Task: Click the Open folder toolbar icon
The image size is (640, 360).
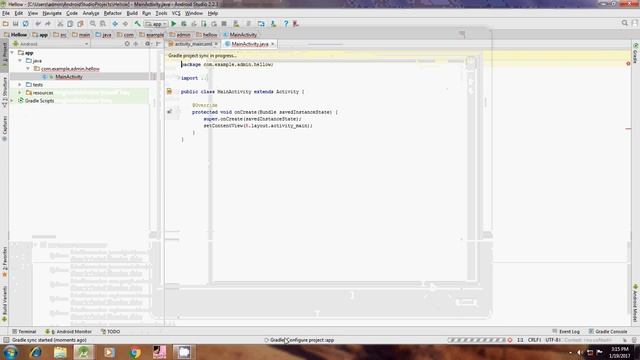Action: [5, 24]
